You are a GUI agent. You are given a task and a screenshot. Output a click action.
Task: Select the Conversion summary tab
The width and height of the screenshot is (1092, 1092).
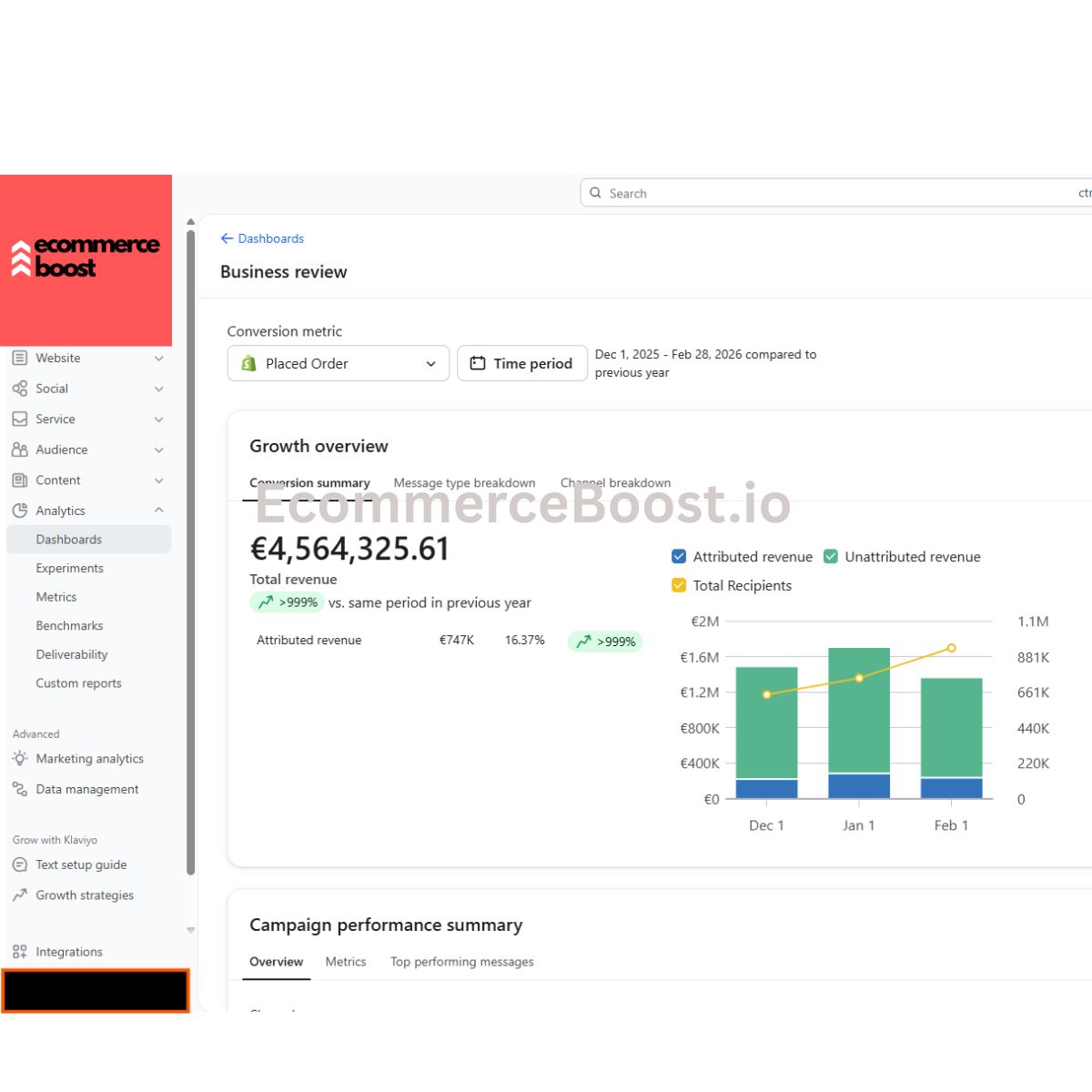click(309, 483)
